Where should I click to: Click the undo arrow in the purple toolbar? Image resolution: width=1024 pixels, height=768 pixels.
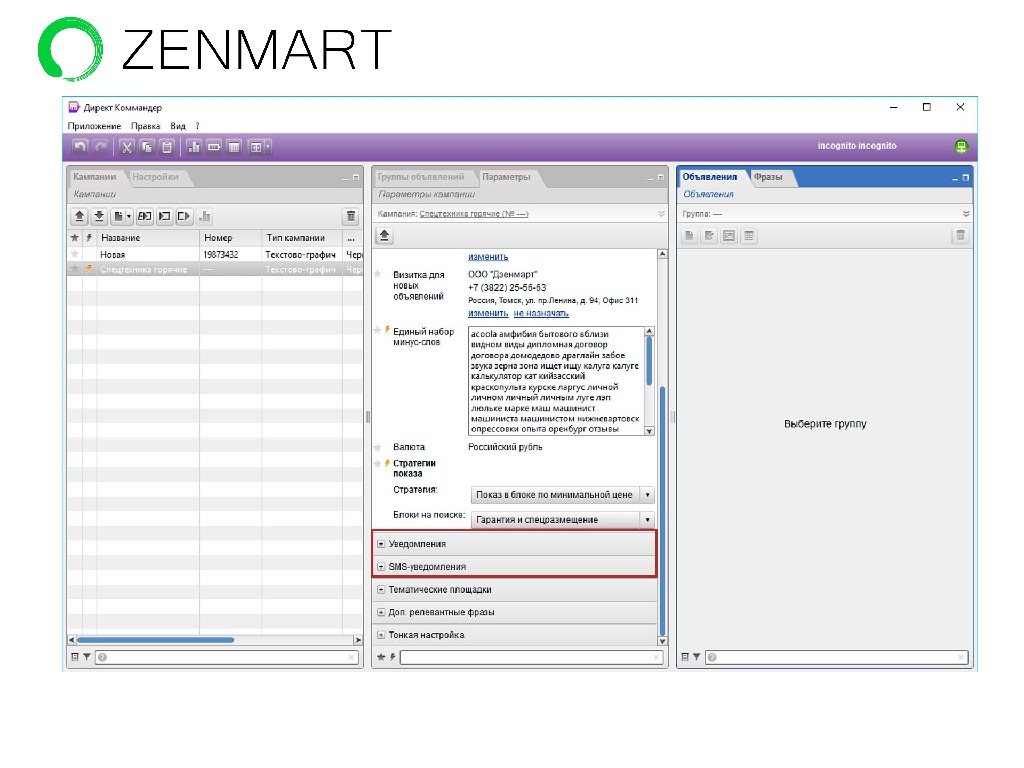click(80, 147)
